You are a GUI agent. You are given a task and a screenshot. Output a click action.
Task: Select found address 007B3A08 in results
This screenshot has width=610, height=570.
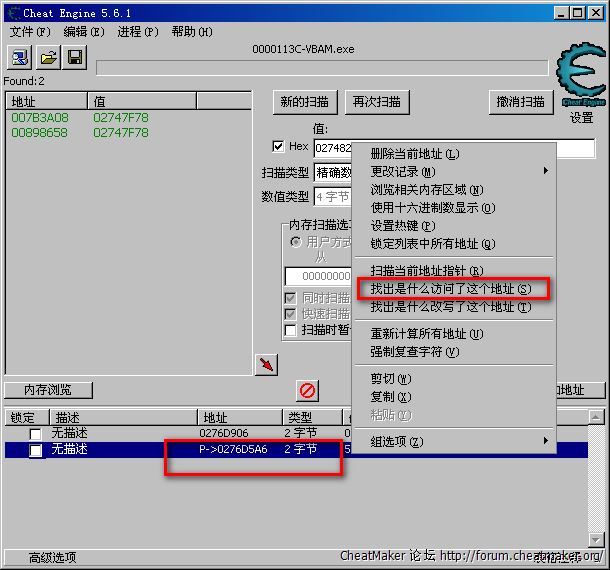pos(40,118)
